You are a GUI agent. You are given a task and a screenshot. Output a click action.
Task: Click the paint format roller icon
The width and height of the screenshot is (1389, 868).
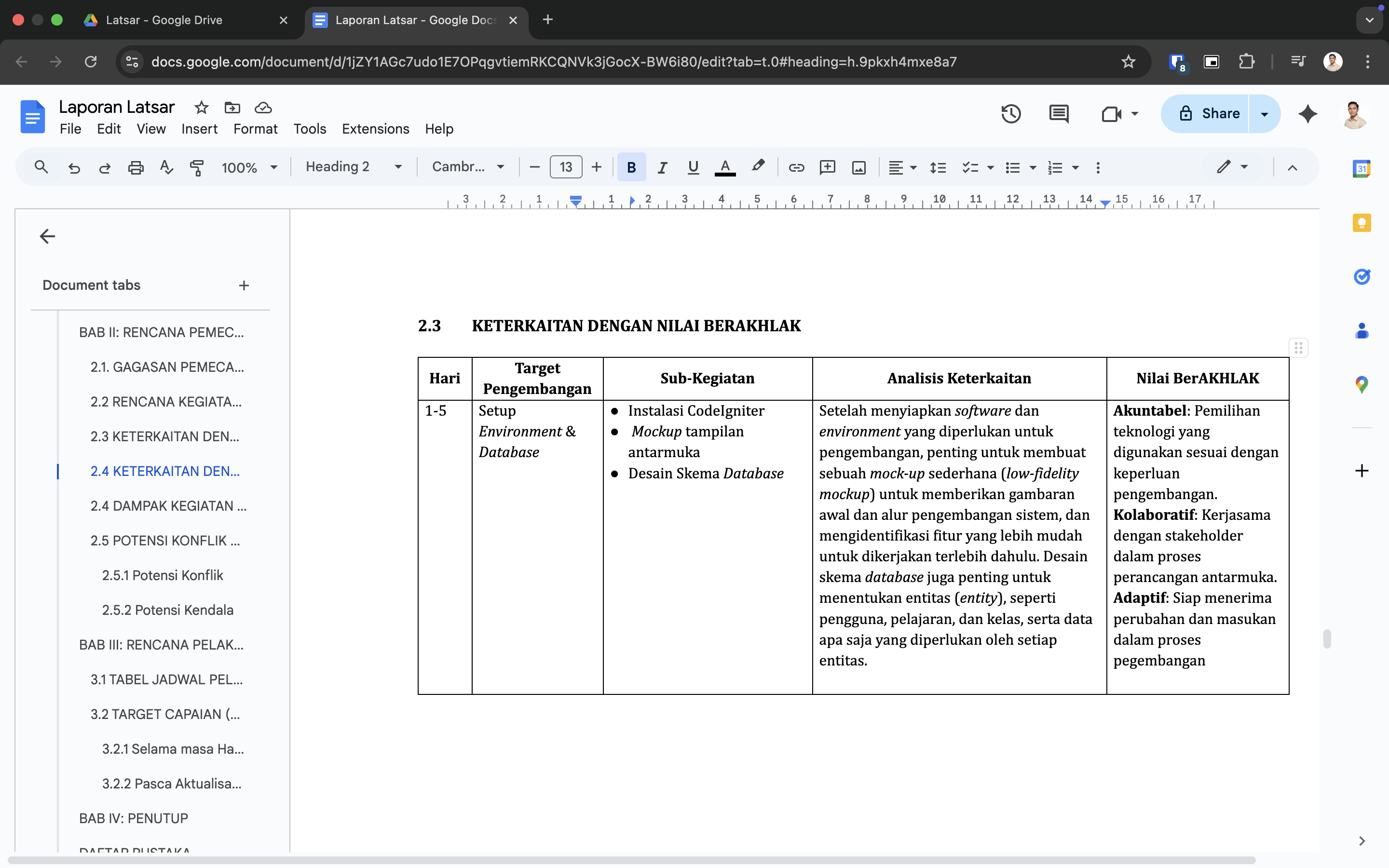coord(196,167)
